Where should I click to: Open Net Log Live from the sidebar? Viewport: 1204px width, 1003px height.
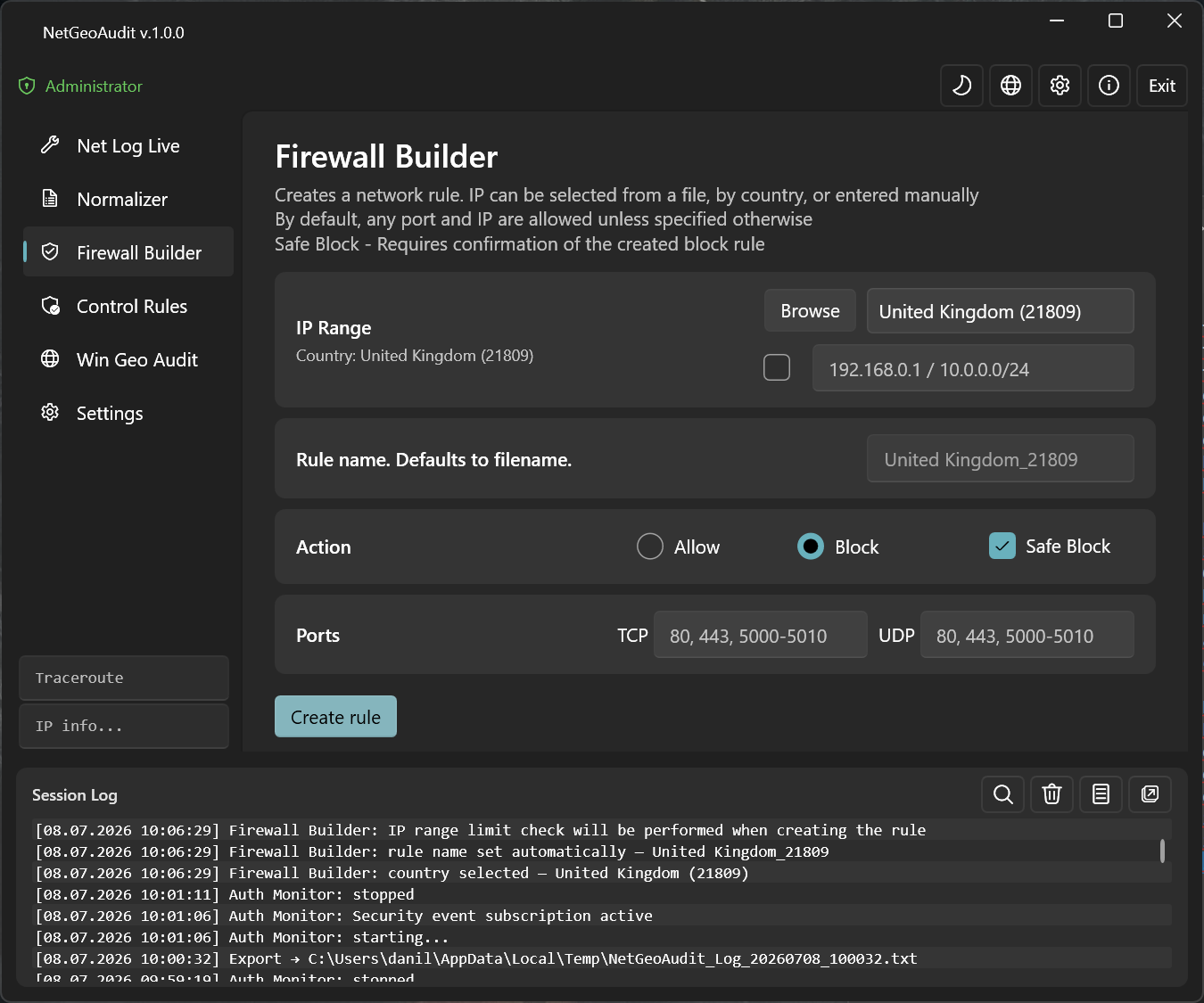tap(128, 146)
